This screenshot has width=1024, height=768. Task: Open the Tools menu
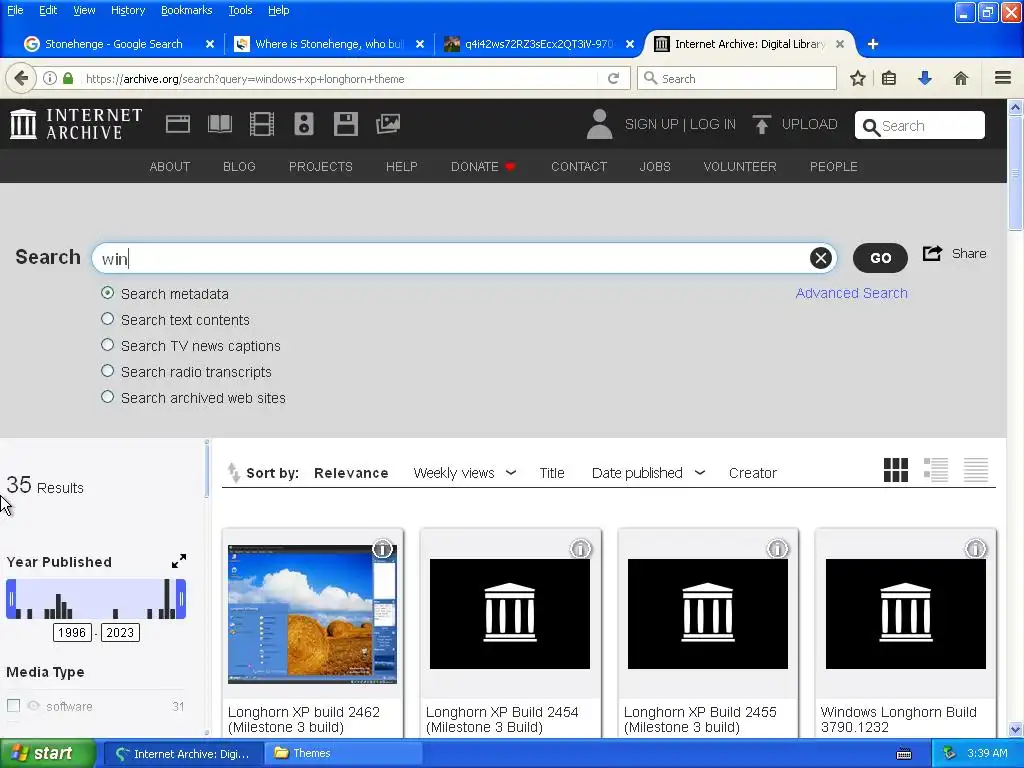tap(240, 10)
